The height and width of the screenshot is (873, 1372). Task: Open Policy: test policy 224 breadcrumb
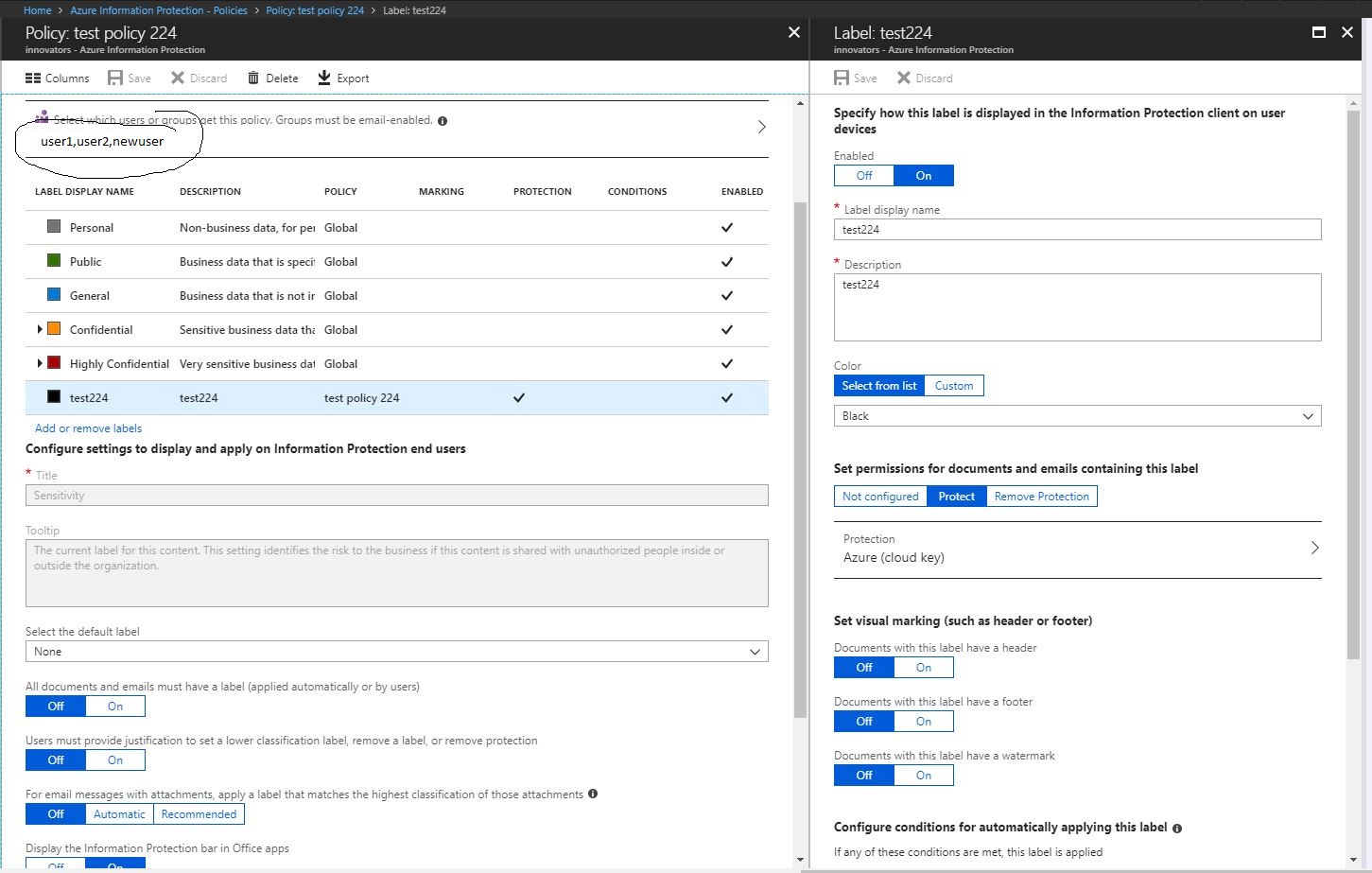click(x=315, y=10)
